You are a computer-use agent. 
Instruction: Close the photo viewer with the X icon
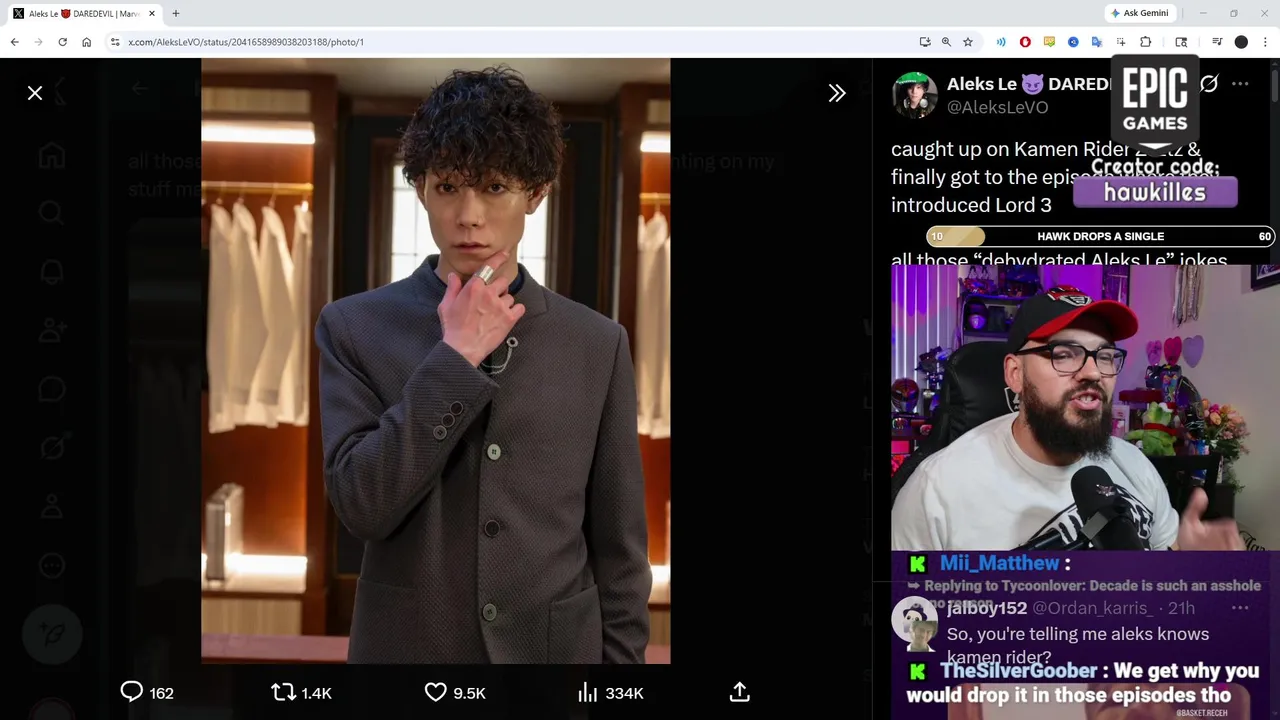click(x=35, y=93)
